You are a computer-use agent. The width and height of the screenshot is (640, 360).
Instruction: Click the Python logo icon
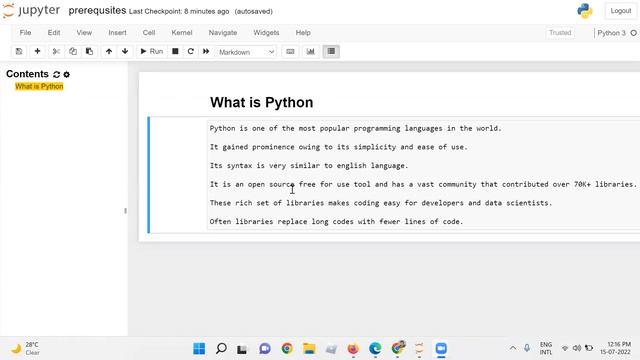(x=584, y=11)
